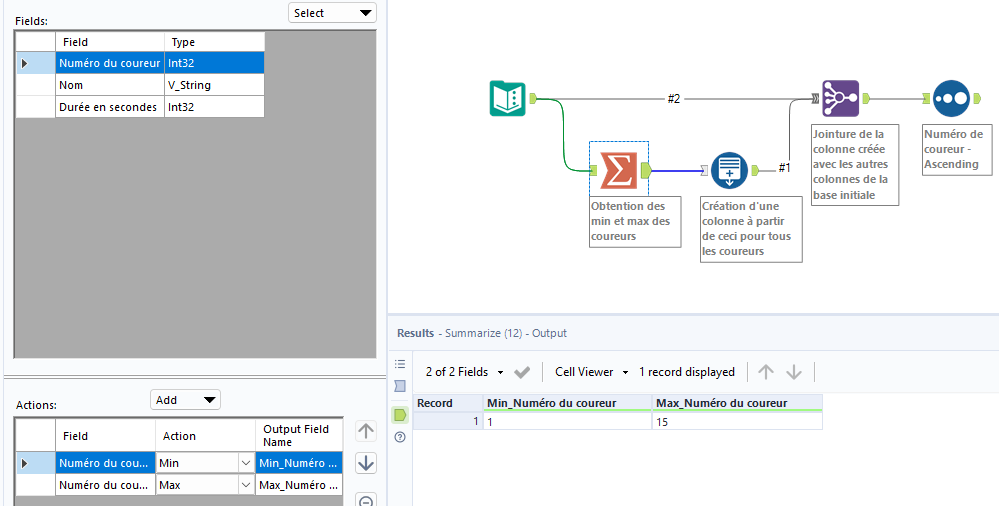Screen dimensions: 999x506
Task: Select the 'Durée en secondes' field row
Action: point(140,107)
